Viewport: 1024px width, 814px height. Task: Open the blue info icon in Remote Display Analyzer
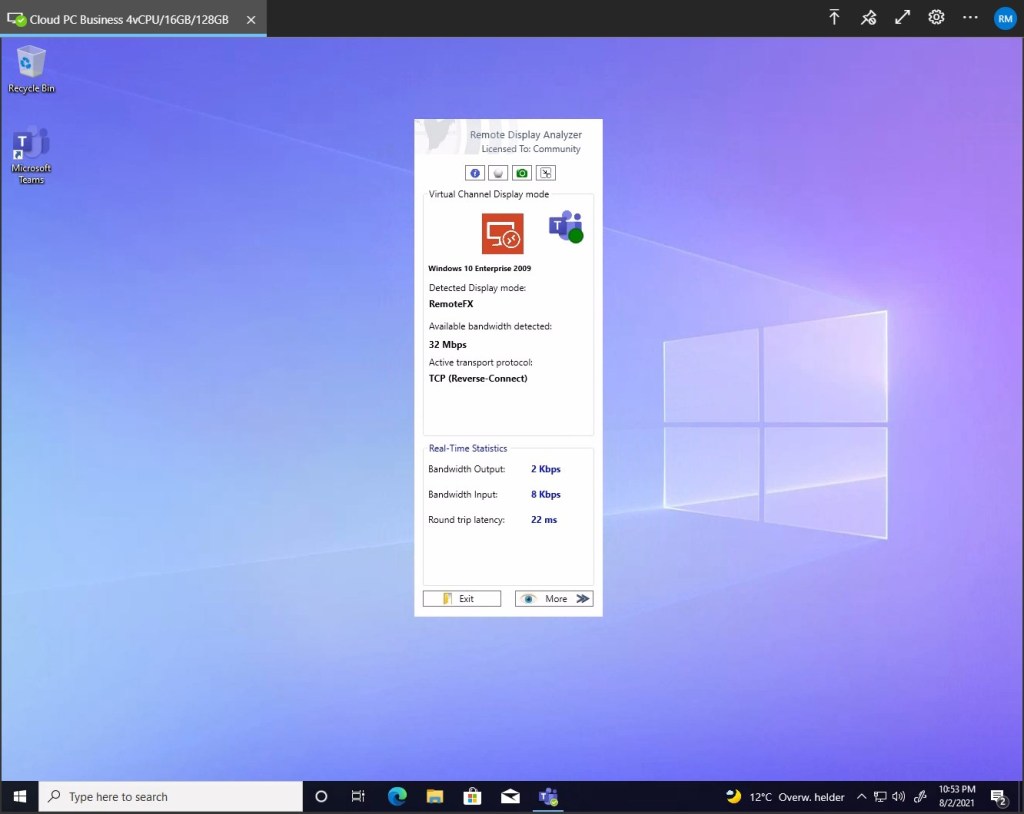tap(475, 173)
